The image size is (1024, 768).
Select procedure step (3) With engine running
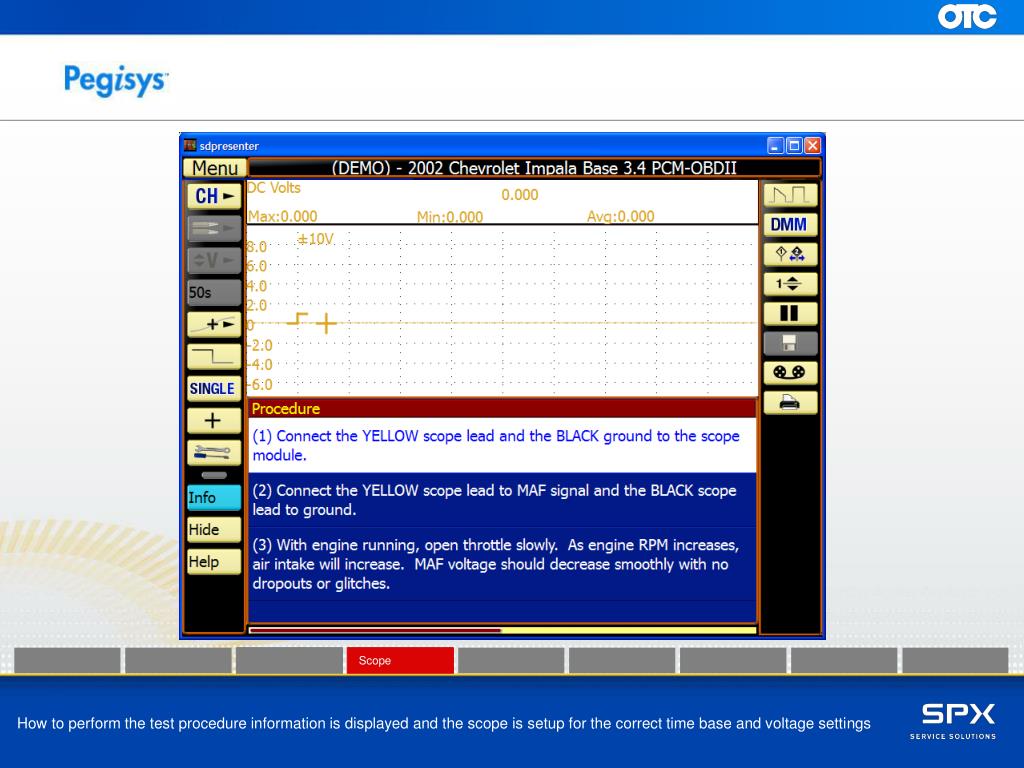[x=502, y=564]
